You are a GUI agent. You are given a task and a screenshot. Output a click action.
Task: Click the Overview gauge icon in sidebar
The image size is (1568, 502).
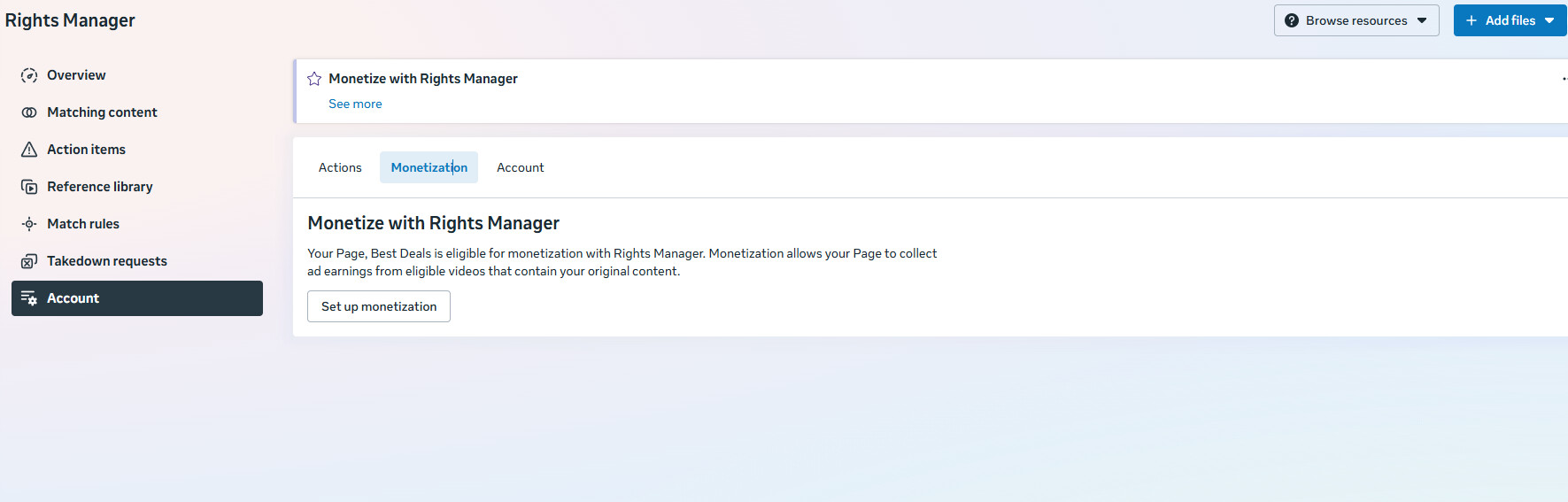coord(29,75)
